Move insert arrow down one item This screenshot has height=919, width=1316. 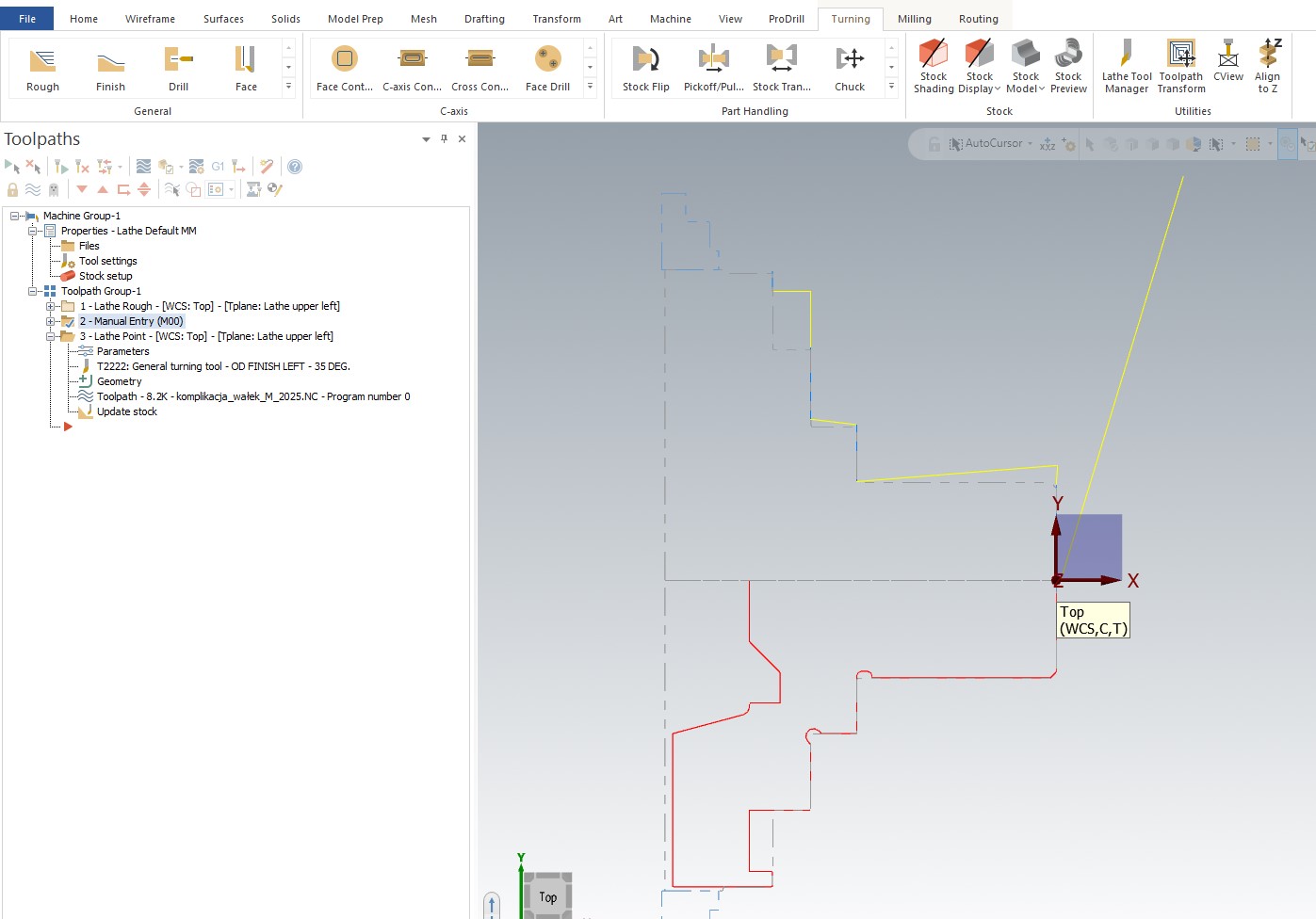[x=82, y=189]
